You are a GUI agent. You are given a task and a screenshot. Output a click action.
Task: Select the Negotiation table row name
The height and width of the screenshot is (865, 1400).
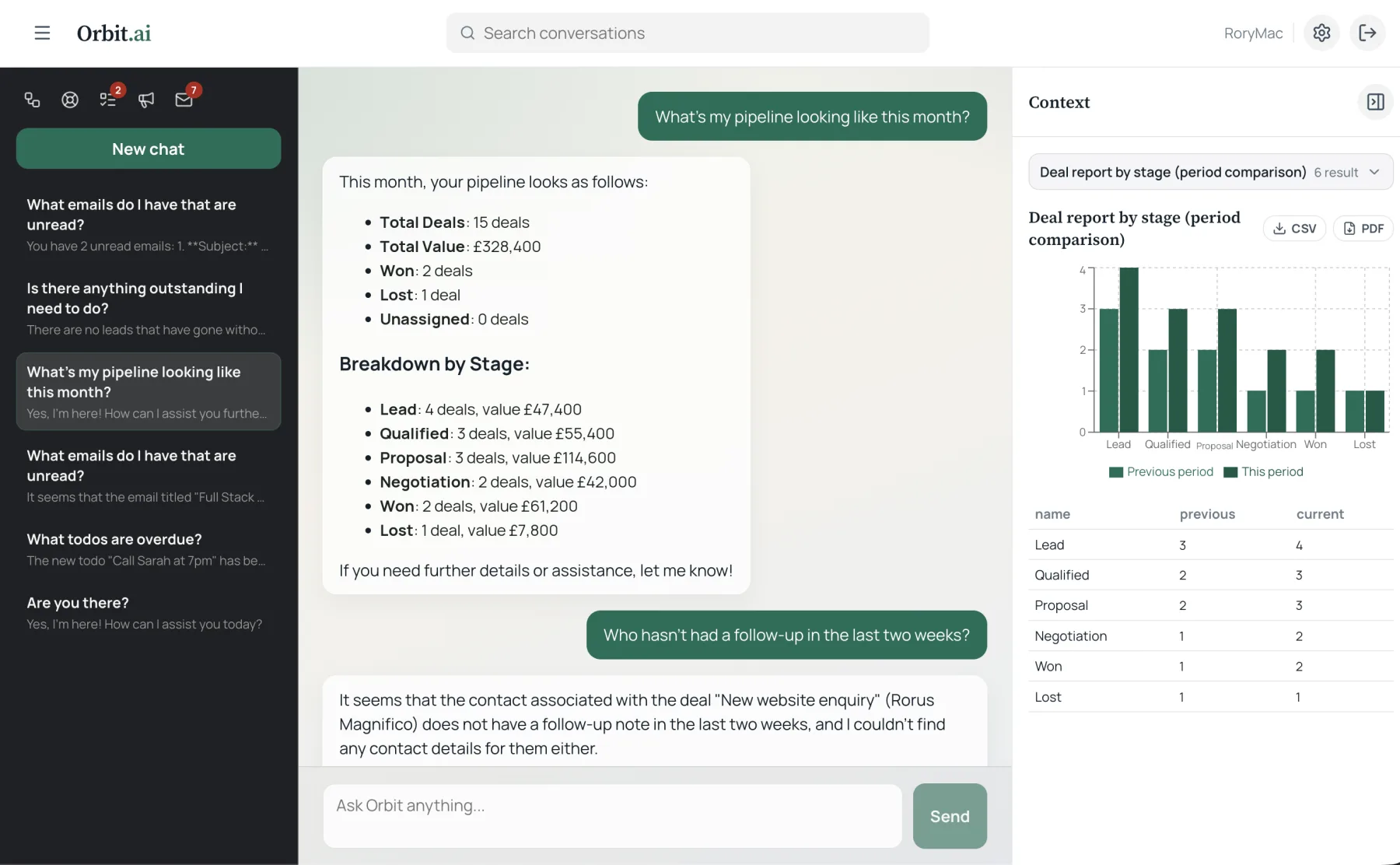[x=1070, y=636]
